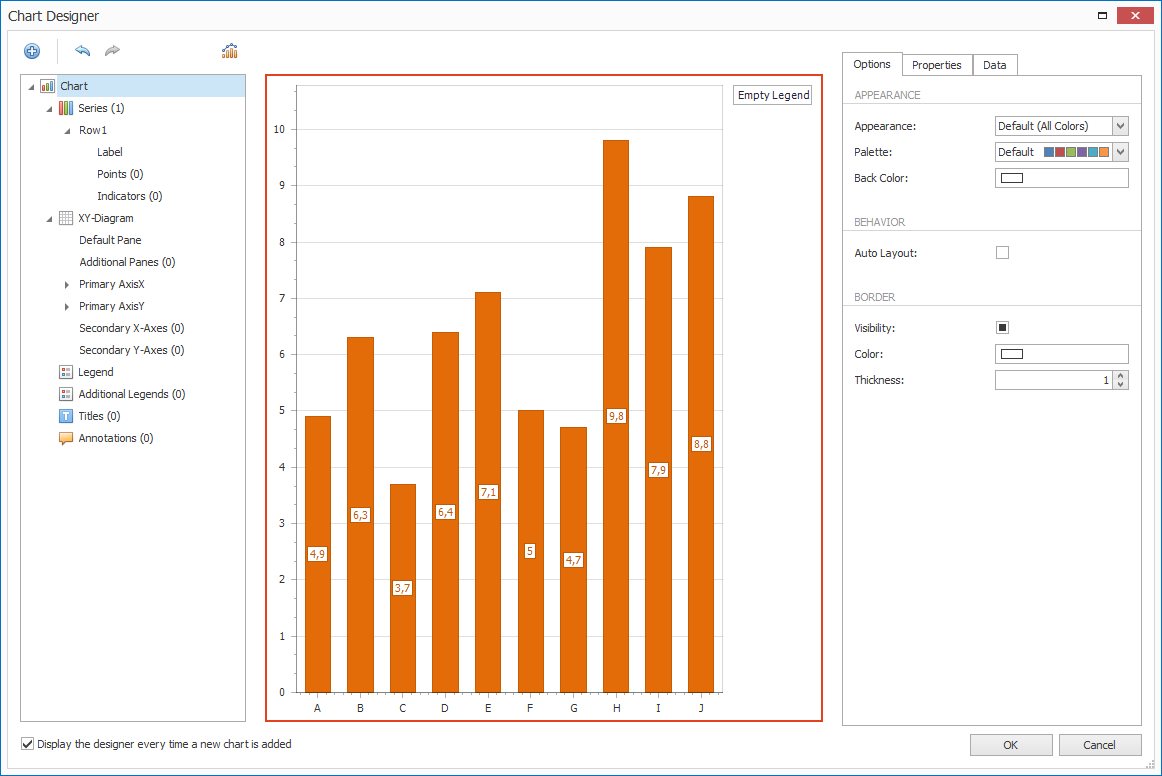Enable the Auto Layout checkbox
This screenshot has height=776, width=1162.
click(x=1002, y=253)
